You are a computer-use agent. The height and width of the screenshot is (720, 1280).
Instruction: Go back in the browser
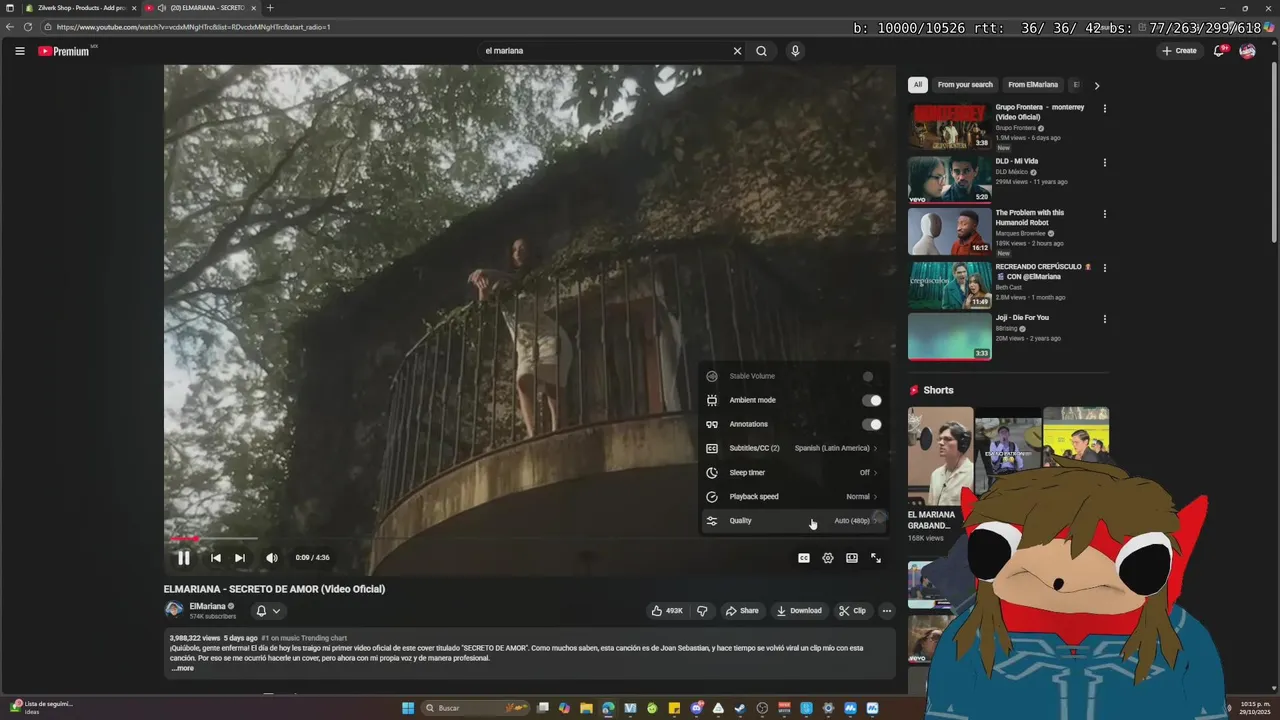point(10,27)
